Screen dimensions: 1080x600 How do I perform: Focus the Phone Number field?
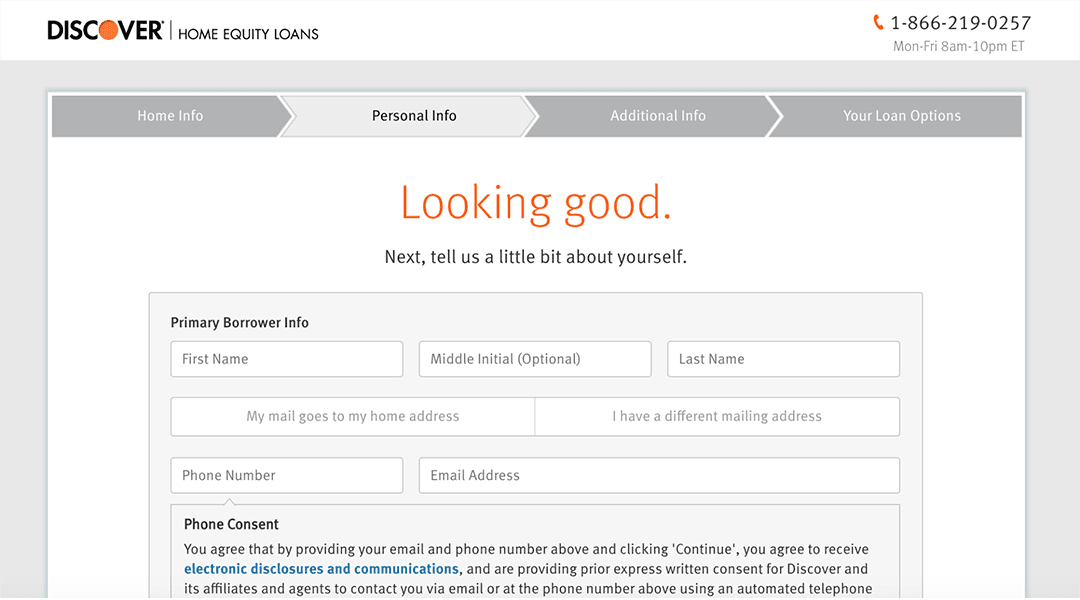tap(287, 476)
